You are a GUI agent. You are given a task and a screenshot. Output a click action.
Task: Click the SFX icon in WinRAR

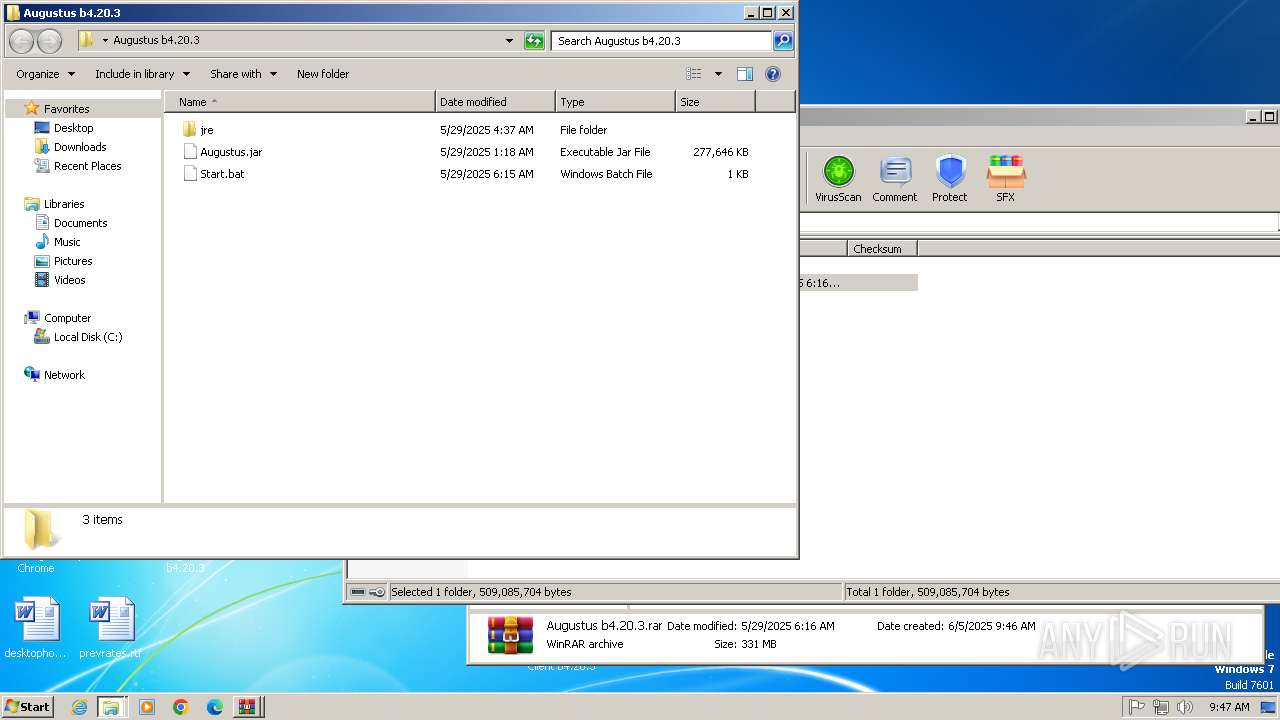pos(1005,179)
